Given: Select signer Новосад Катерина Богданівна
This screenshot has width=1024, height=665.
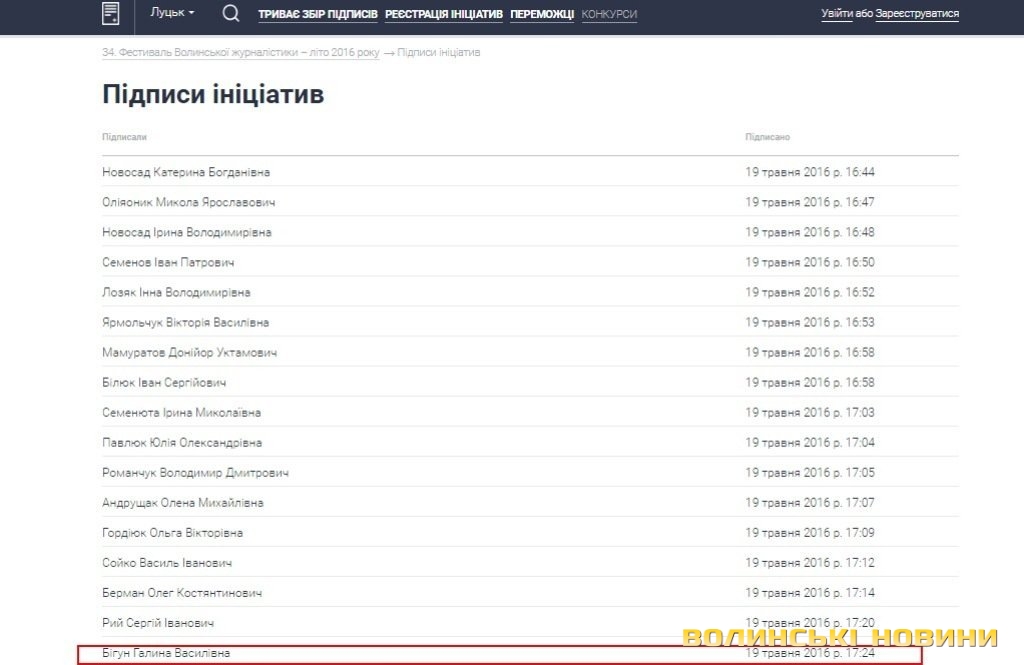Looking at the screenshot, I should point(186,172).
